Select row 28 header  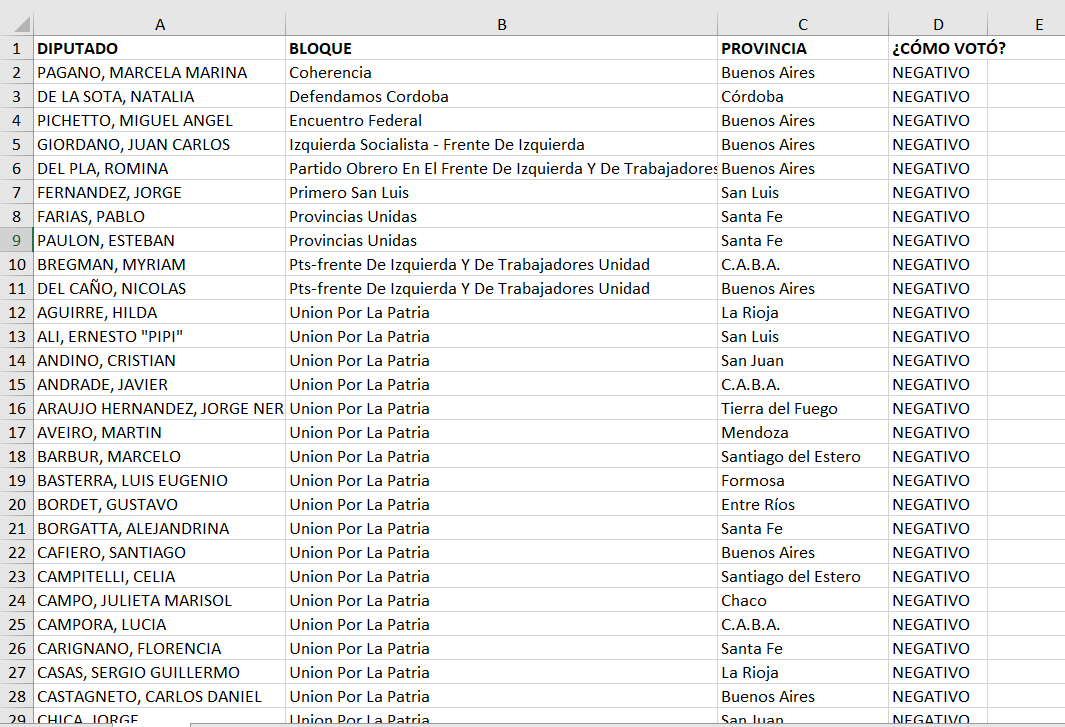coord(16,696)
